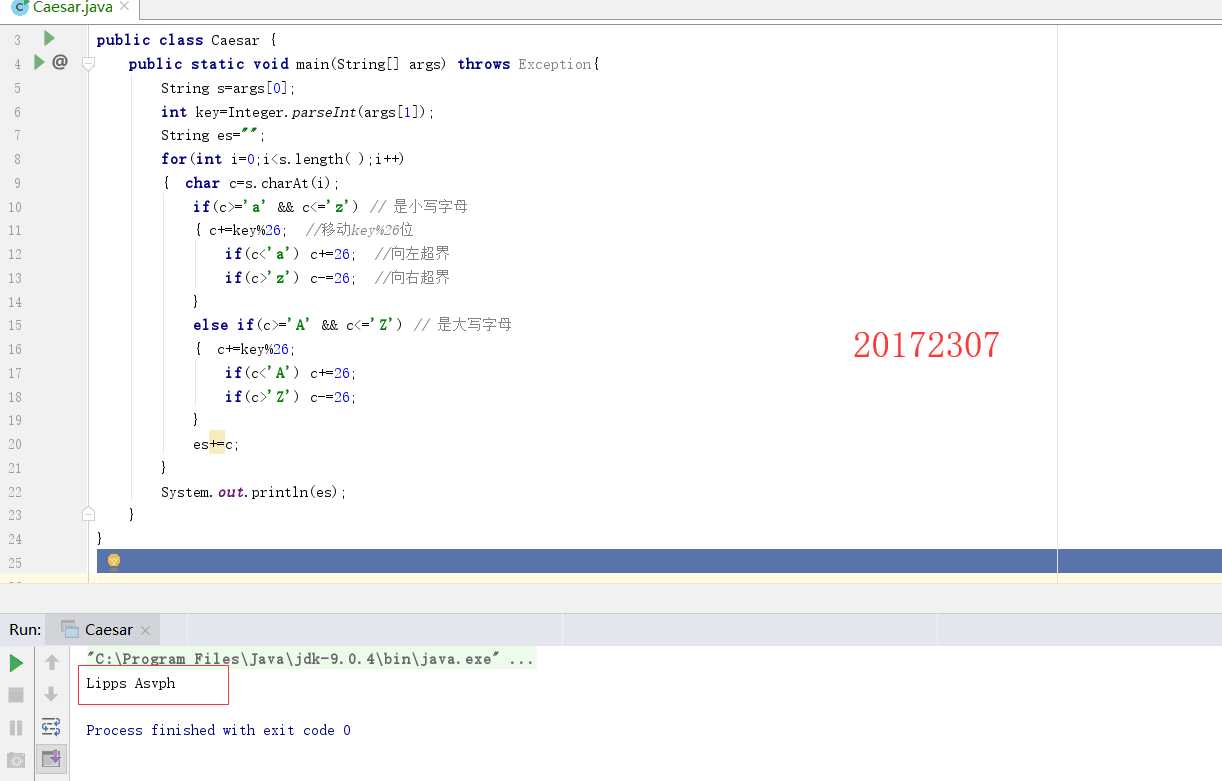Viewport: 1222px width, 781px height.
Task: Click the for loop header on line 8
Action: (282, 159)
